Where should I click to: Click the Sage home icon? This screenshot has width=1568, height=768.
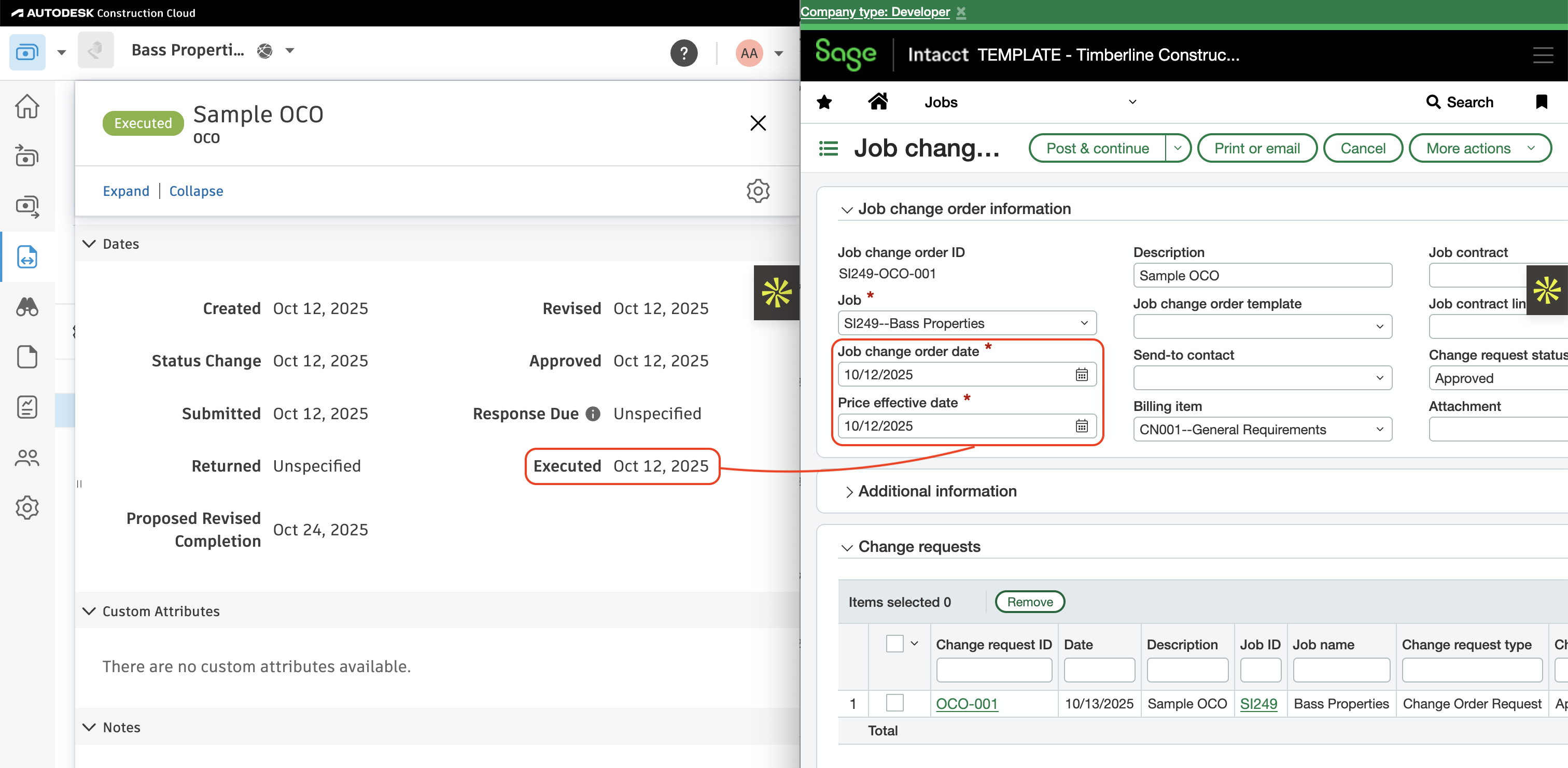(x=878, y=102)
